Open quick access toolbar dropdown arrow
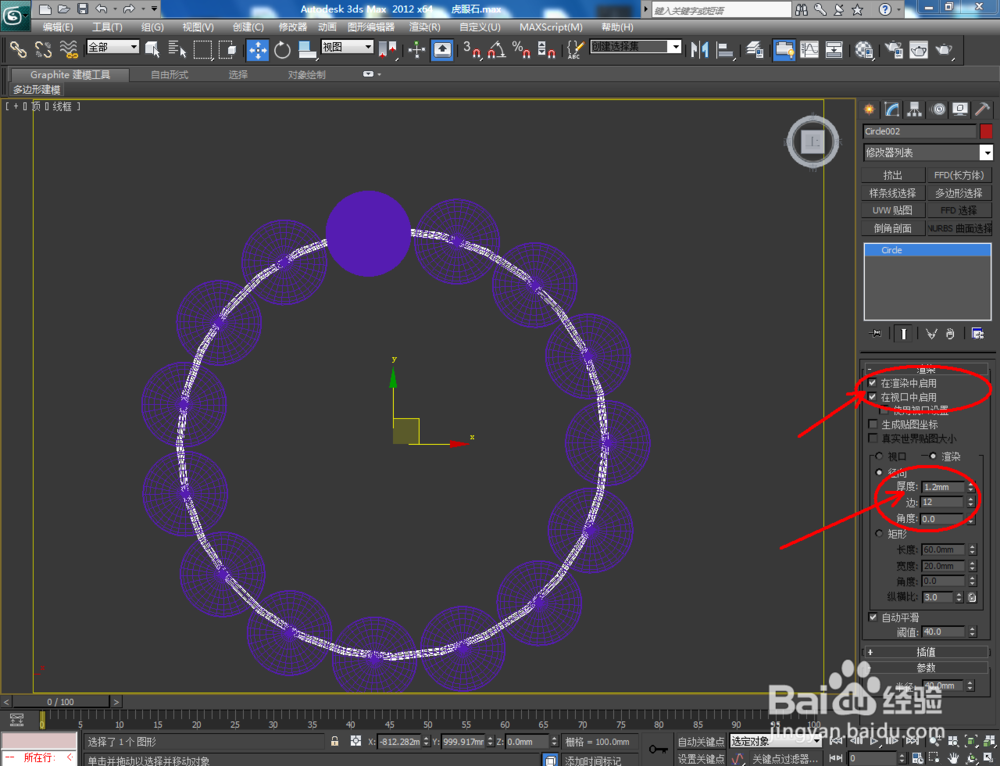 pos(154,9)
